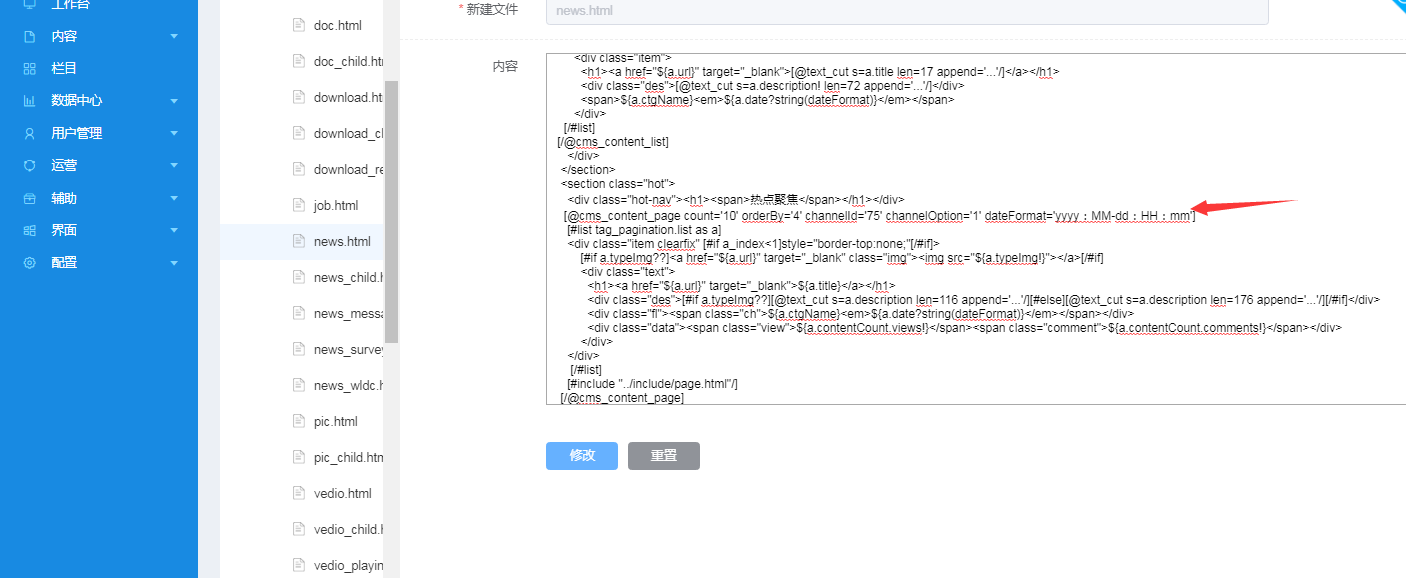Viewport: 1406px width, 578px height.
Task: Click the 用户管理 person icon
Action: coord(30,133)
